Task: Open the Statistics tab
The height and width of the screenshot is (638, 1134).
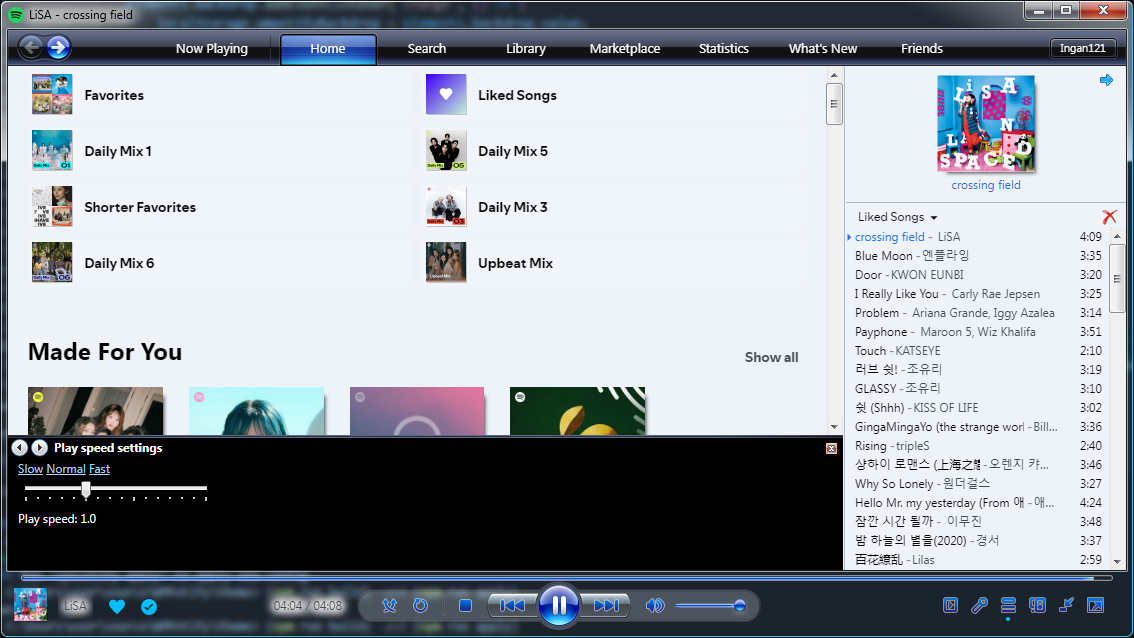Action: coord(723,48)
